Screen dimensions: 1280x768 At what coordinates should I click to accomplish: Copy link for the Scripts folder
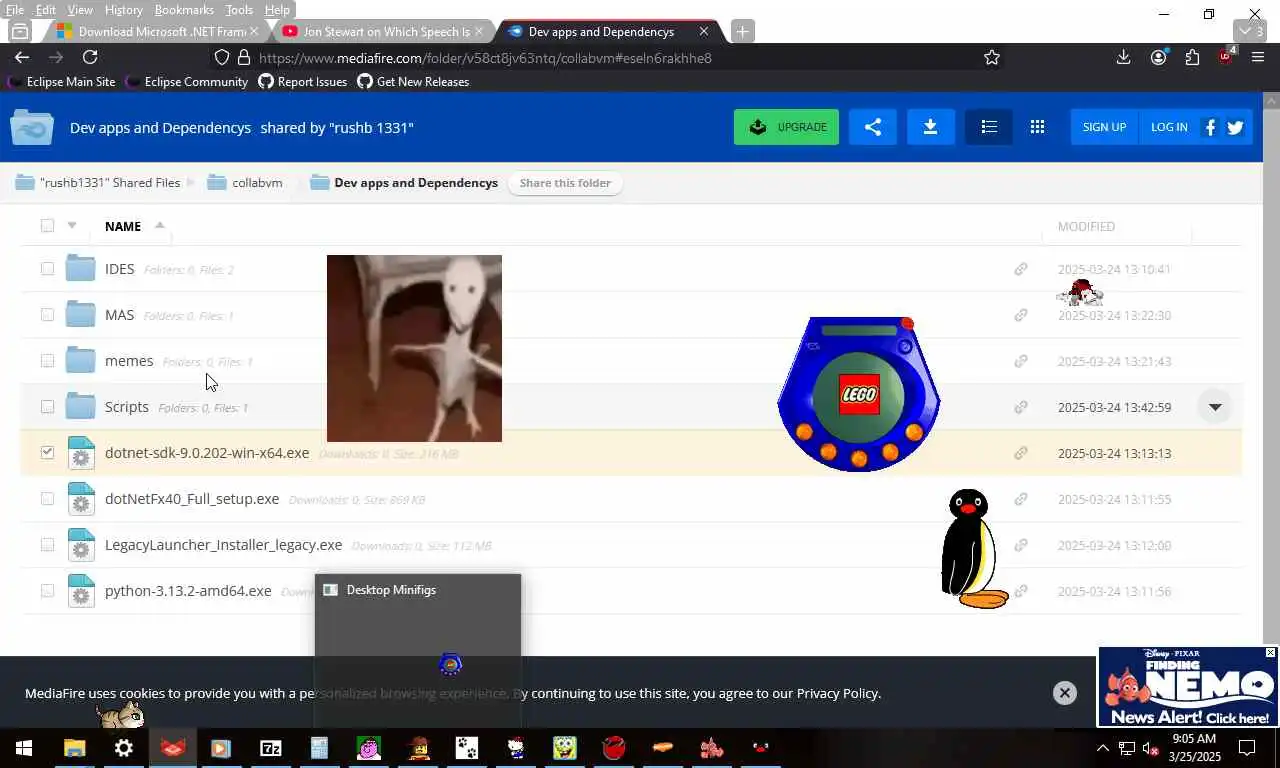1021,407
